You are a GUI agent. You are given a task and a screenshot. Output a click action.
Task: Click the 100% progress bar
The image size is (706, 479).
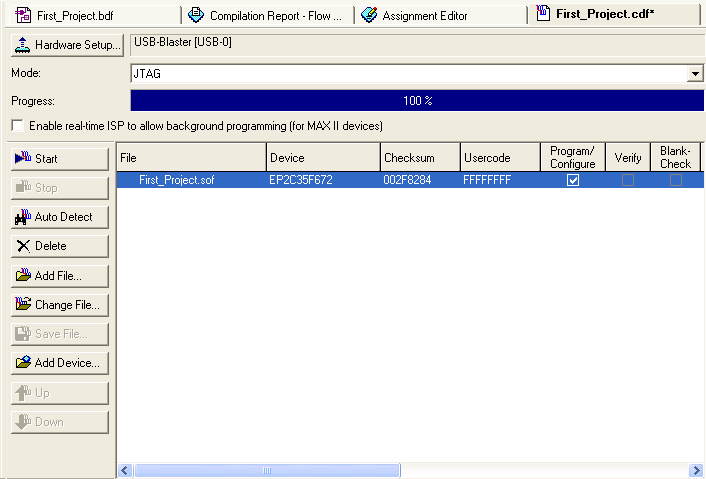tap(417, 101)
